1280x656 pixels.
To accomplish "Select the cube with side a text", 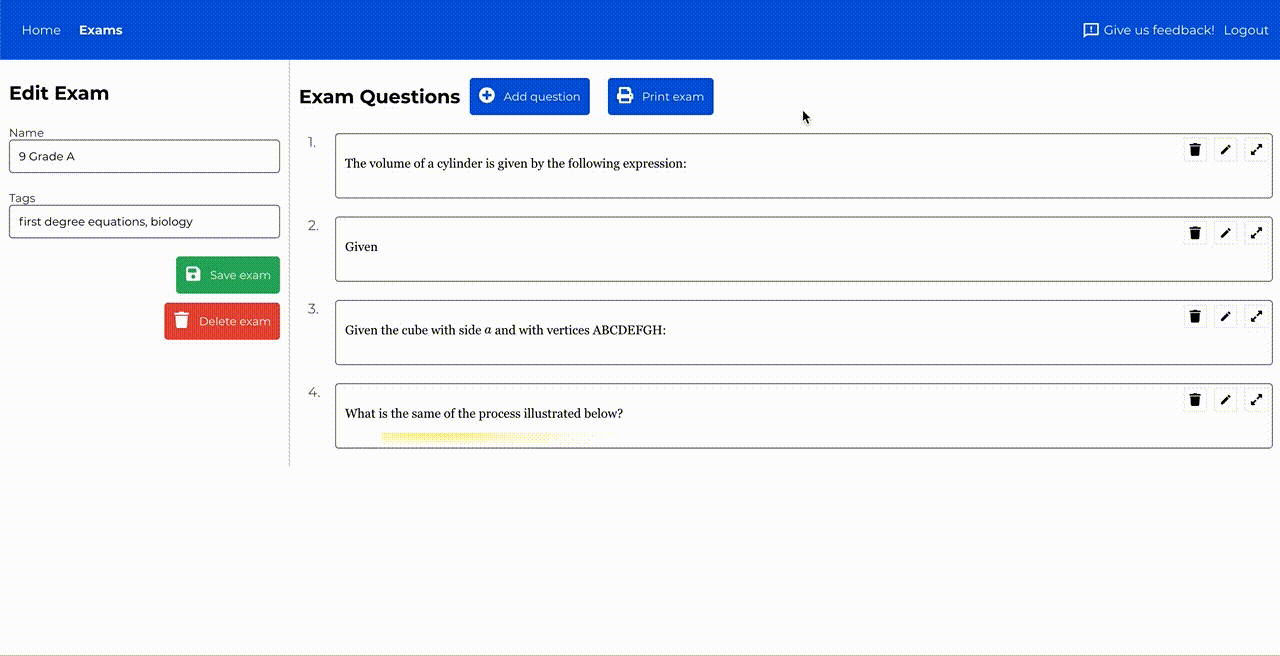I will click(505, 330).
